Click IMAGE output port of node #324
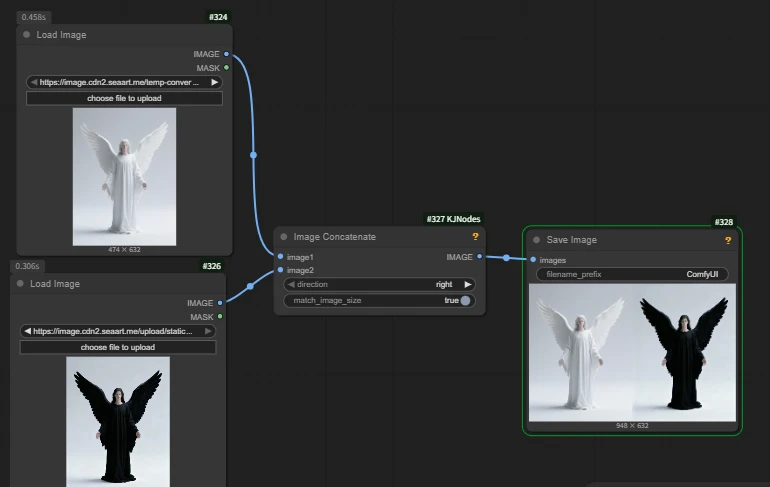 pos(227,54)
